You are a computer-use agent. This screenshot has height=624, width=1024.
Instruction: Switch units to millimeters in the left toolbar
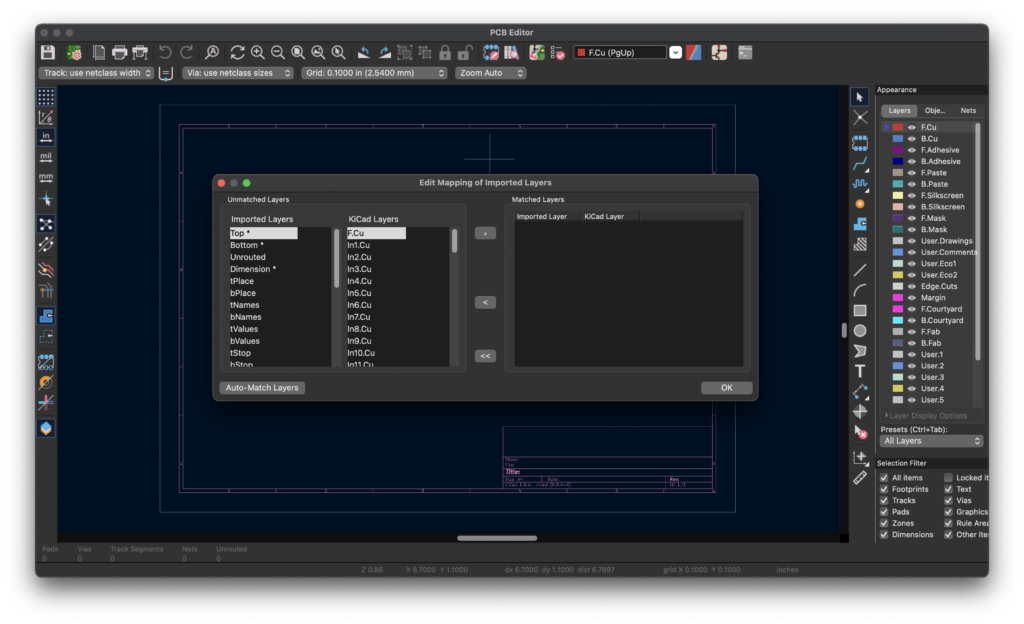click(x=46, y=178)
